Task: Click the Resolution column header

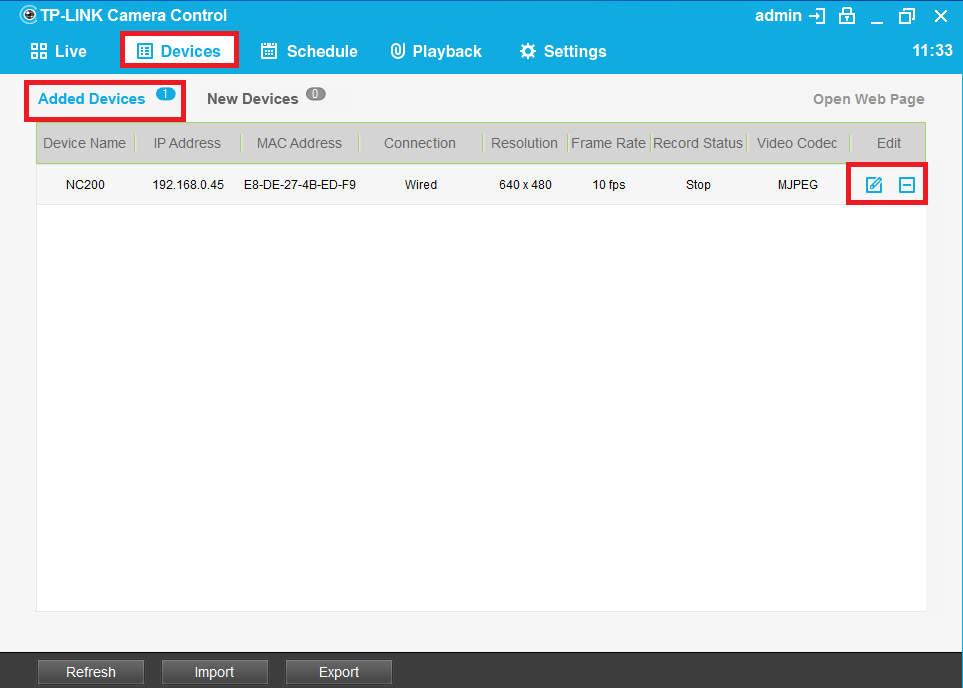Action: (x=524, y=143)
